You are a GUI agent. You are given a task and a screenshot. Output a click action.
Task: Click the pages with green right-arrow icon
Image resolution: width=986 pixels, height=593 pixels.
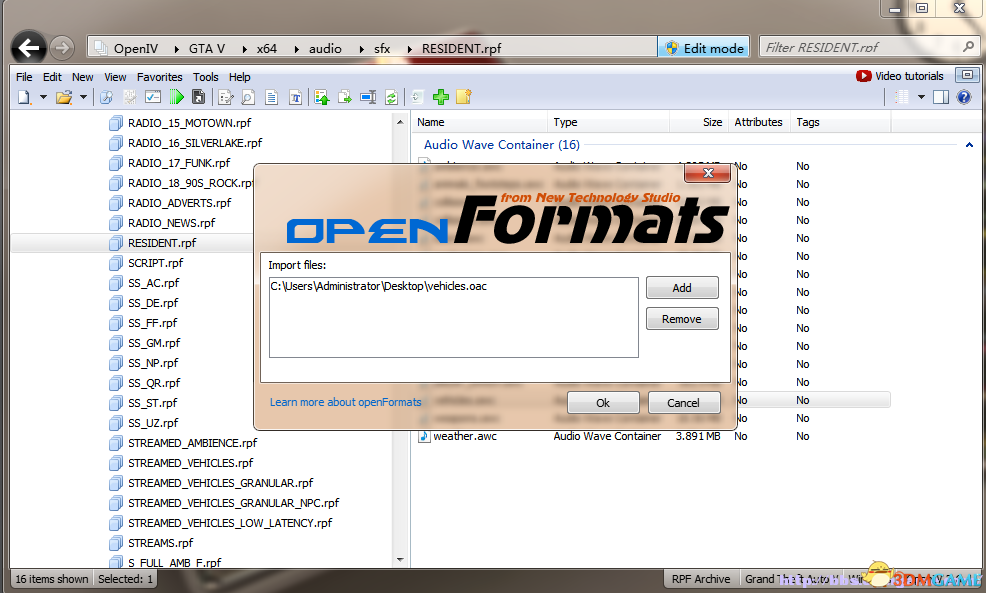pyautogui.click(x=345, y=97)
